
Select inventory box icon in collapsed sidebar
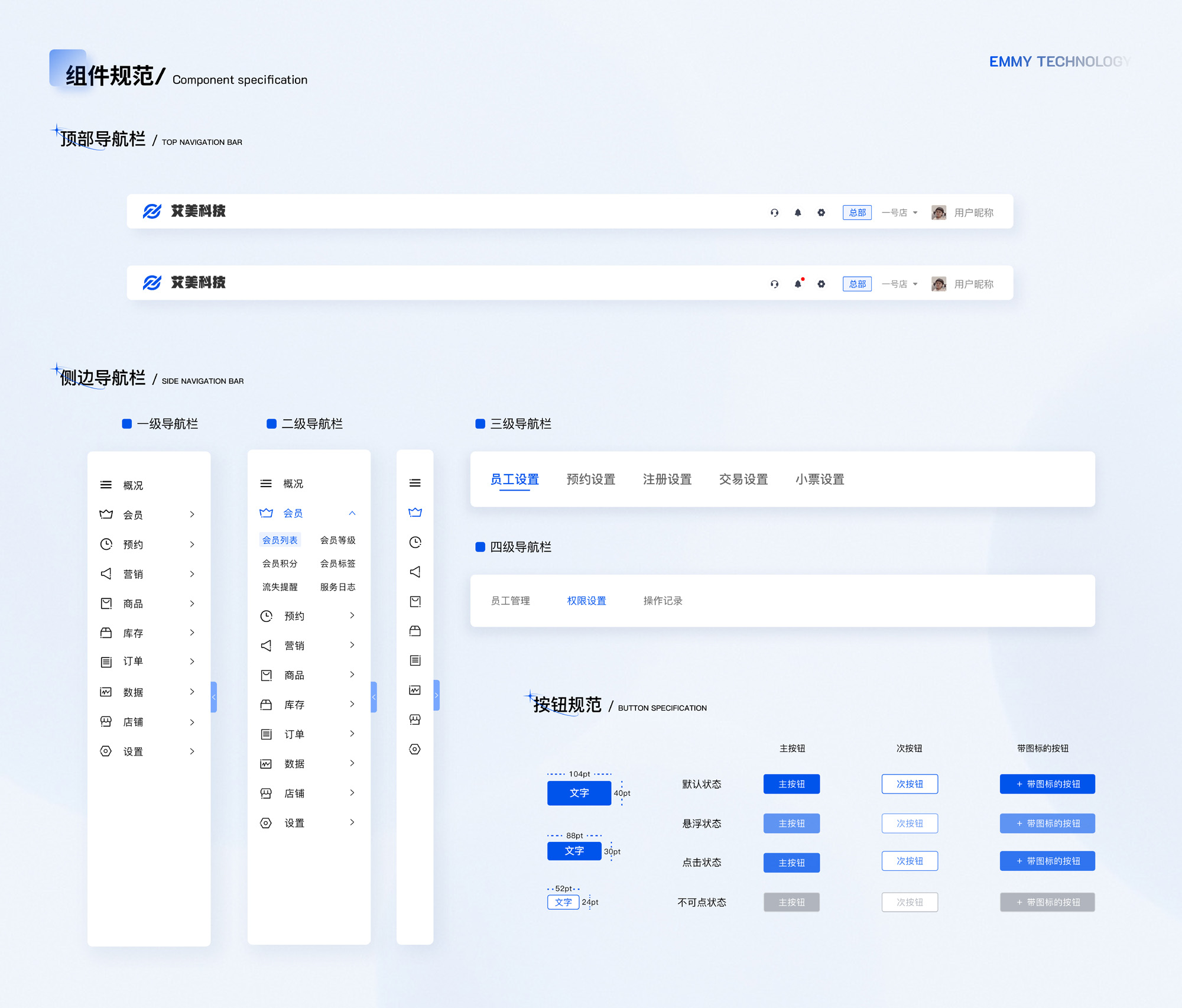coord(415,631)
